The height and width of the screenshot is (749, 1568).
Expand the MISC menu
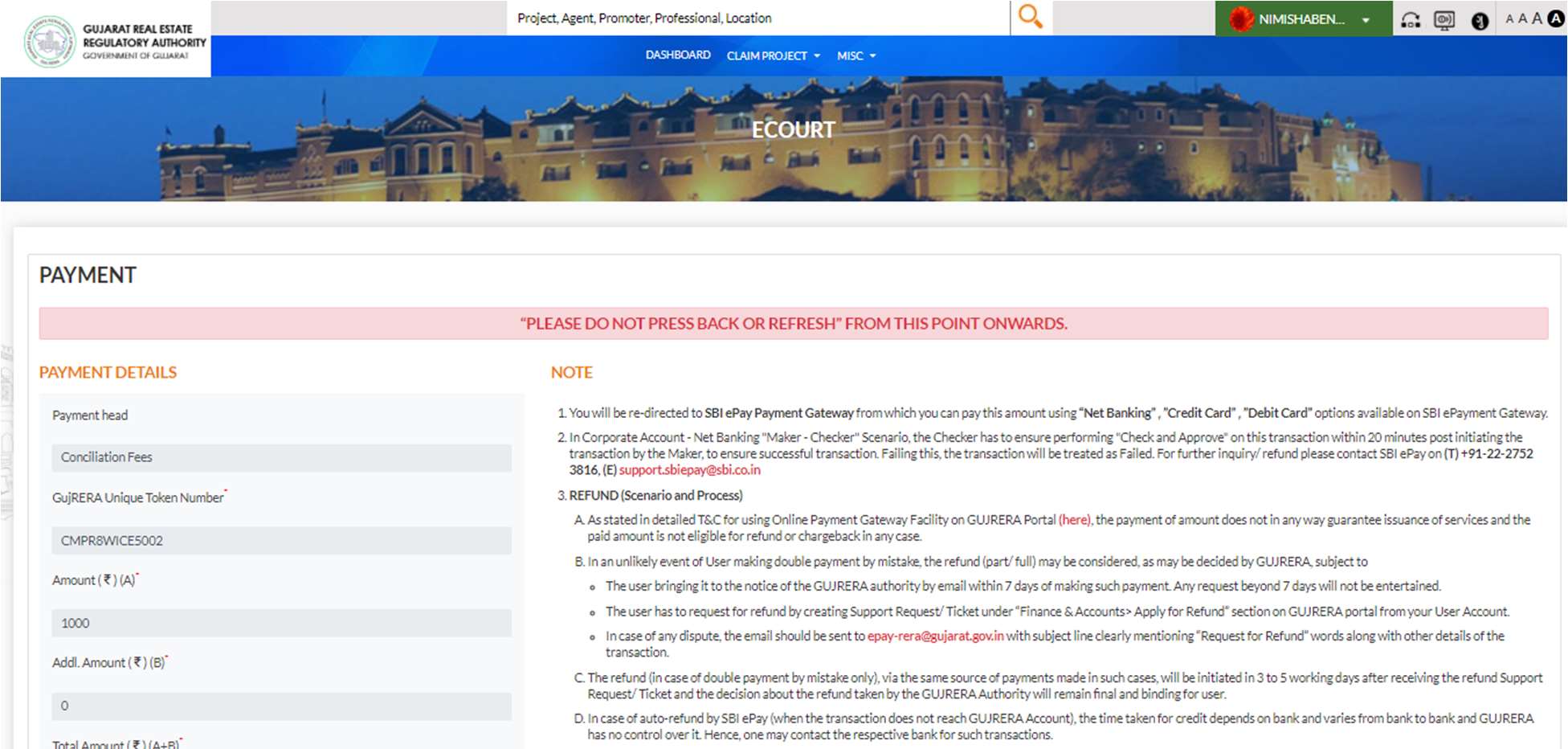856,55
